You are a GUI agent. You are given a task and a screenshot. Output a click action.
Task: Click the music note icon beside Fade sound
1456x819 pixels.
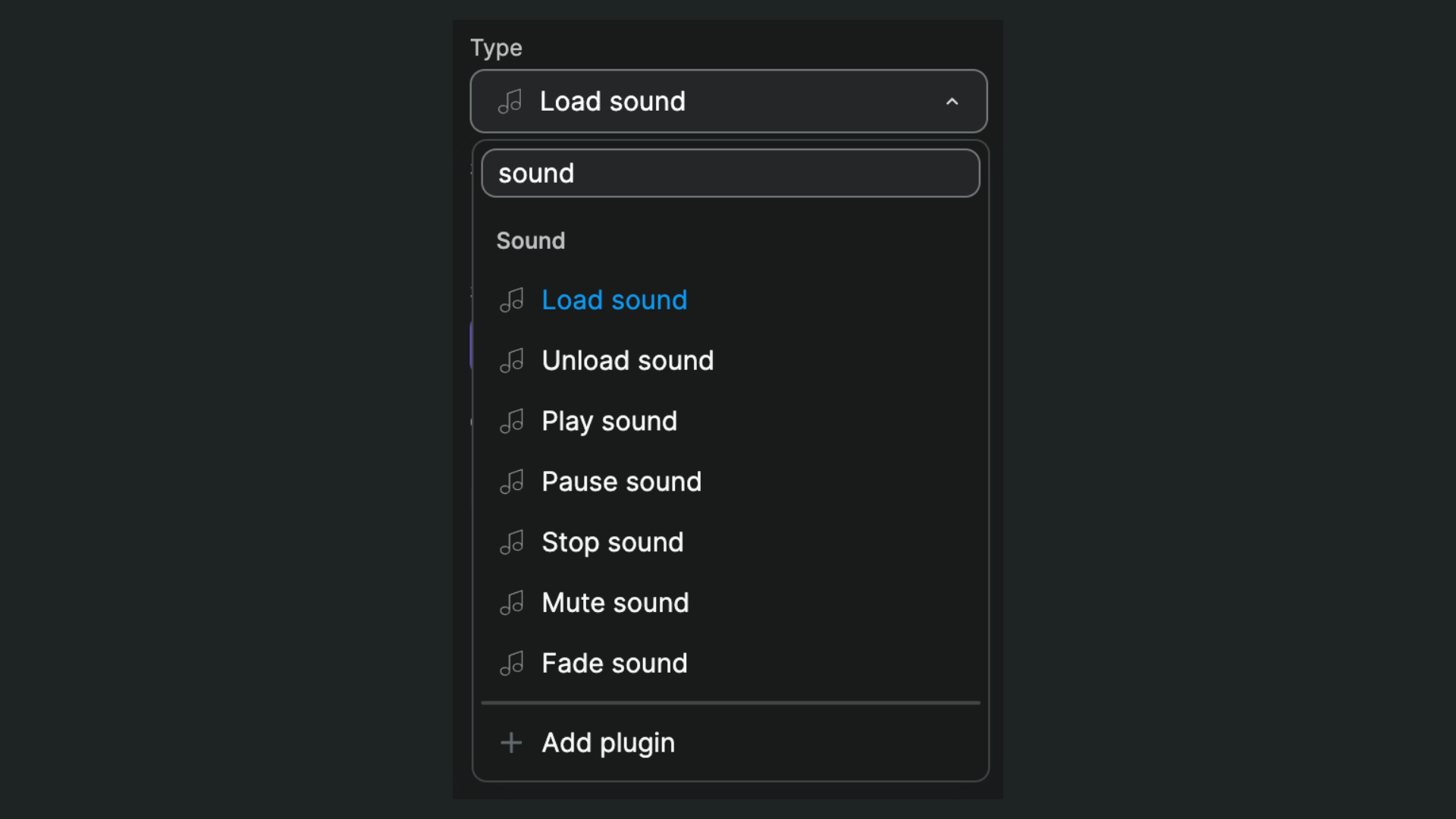point(512,663)
